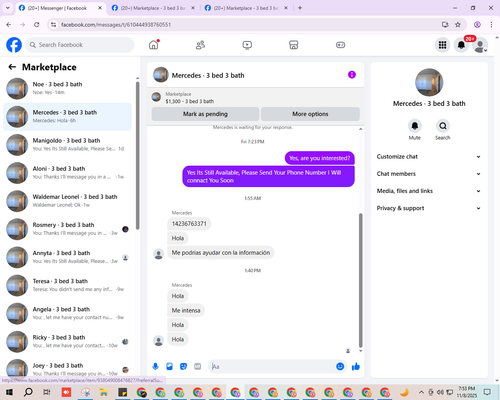Click the phone number message 14236763371
The image size is (500, 400).
(x=189, y=224)
